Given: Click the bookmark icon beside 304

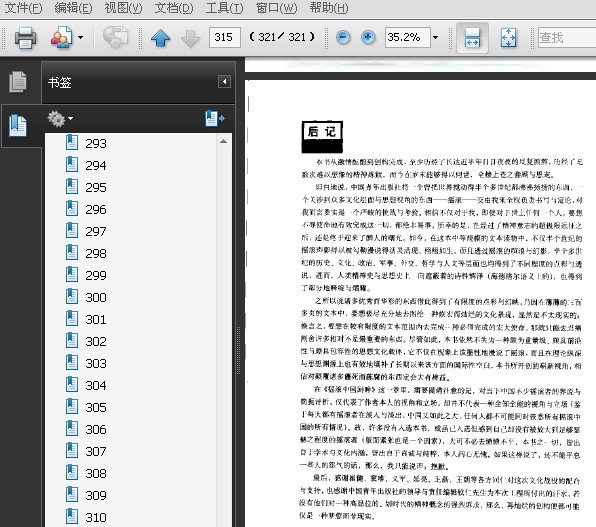Looking at the screenshot, I should coord(72,385).
